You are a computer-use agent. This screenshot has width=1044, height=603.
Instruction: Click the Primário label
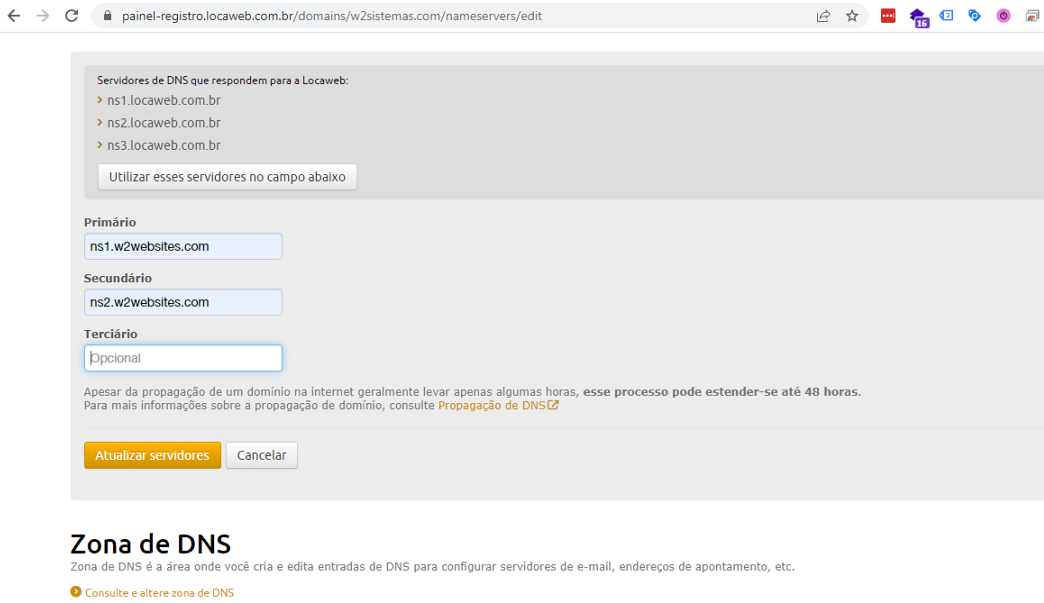point(110,222)
